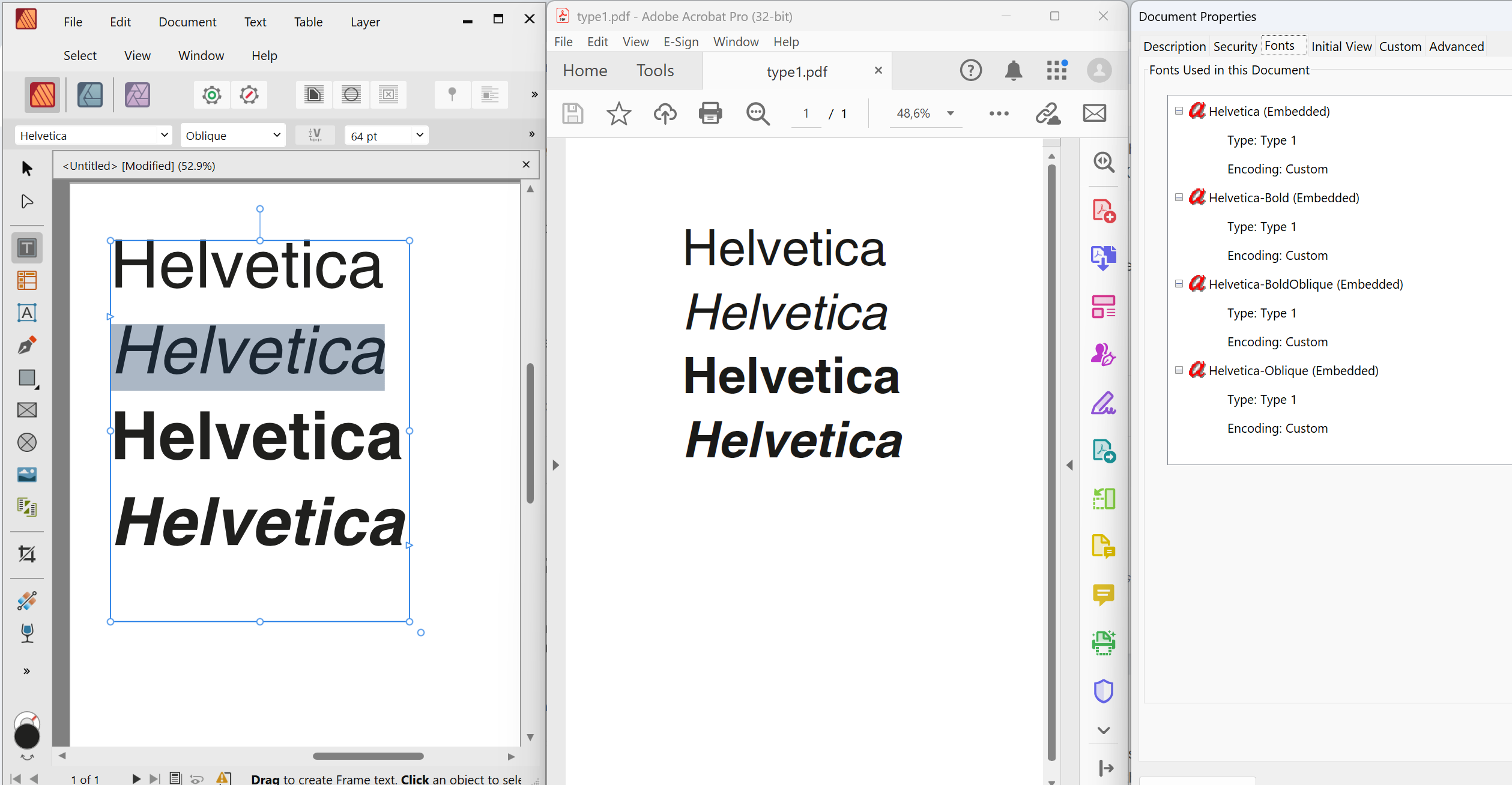Viewport: 1512px width, 785px height.
Task: Click the vertical scrollbar in Affinity canvas
Action: pyautogui.click(x=530, y=433)
